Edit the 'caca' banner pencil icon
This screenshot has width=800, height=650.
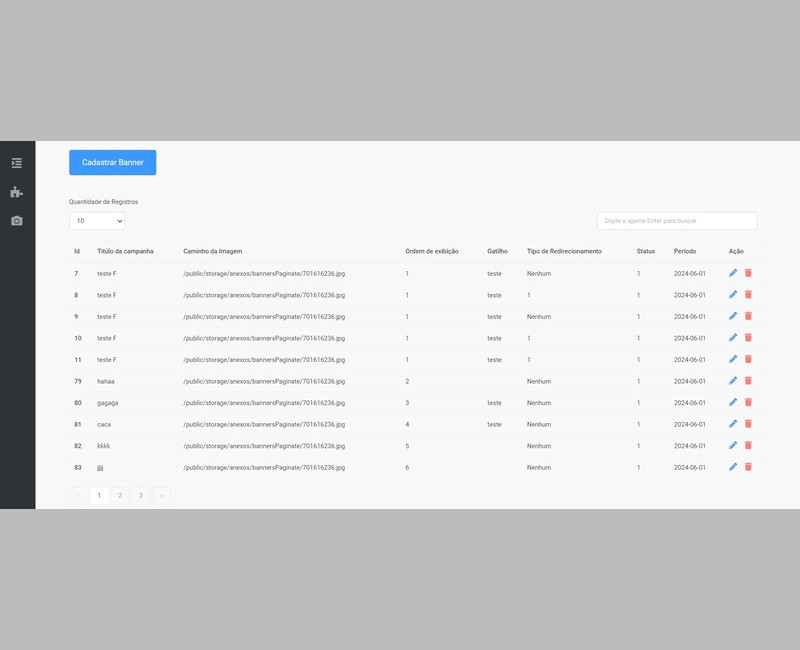(733, 424)
